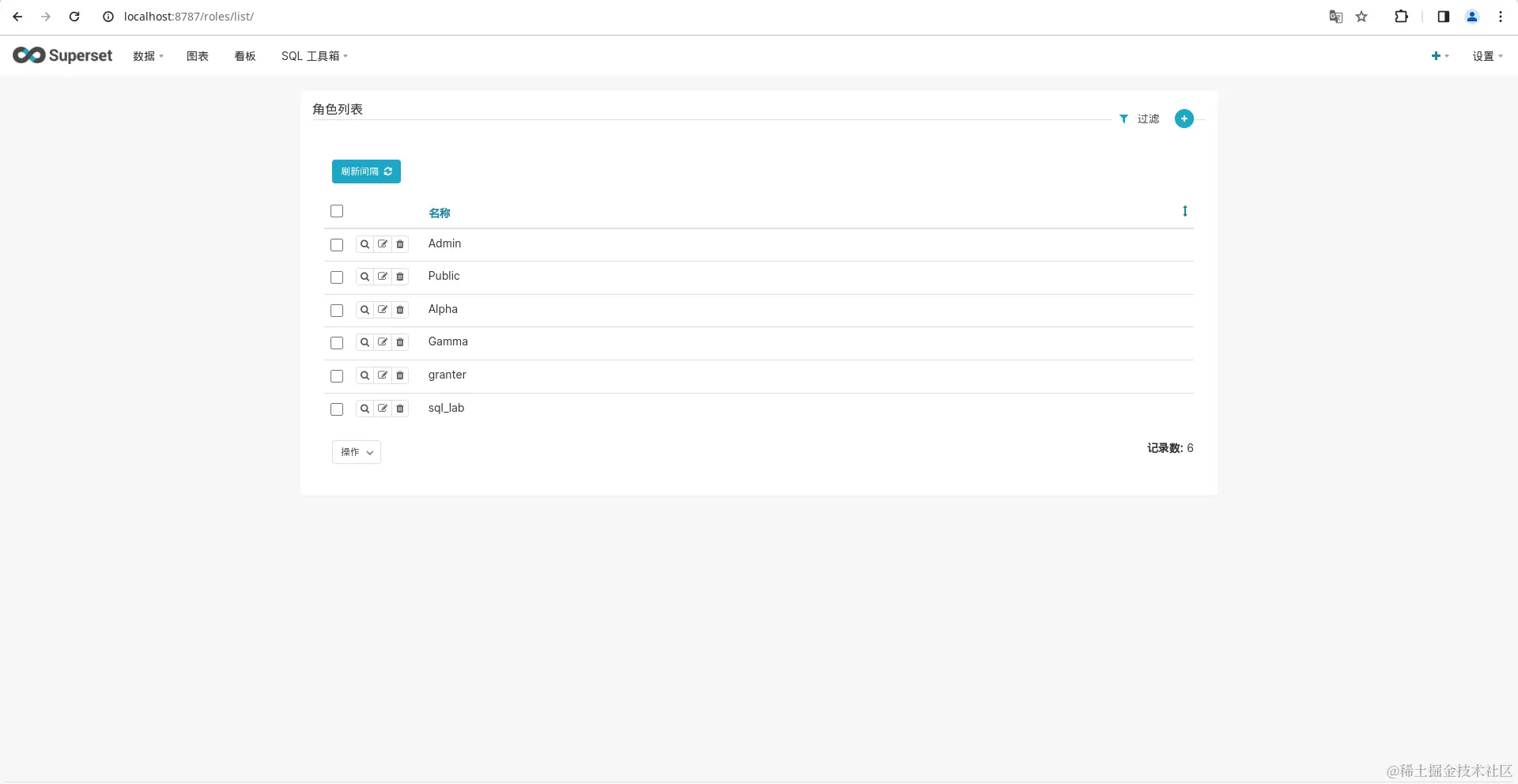
Task: Open the 看板 dashboards page
Action: (245, 56)
